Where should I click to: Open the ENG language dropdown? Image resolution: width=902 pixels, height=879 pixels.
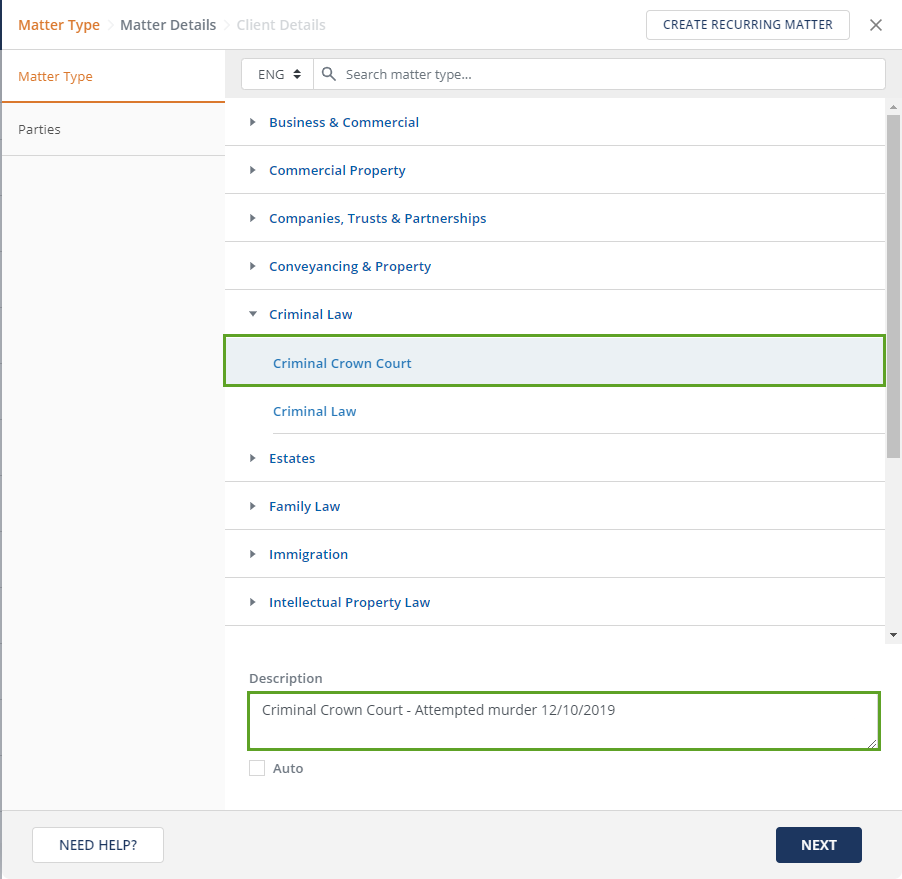tap(277, 75)
